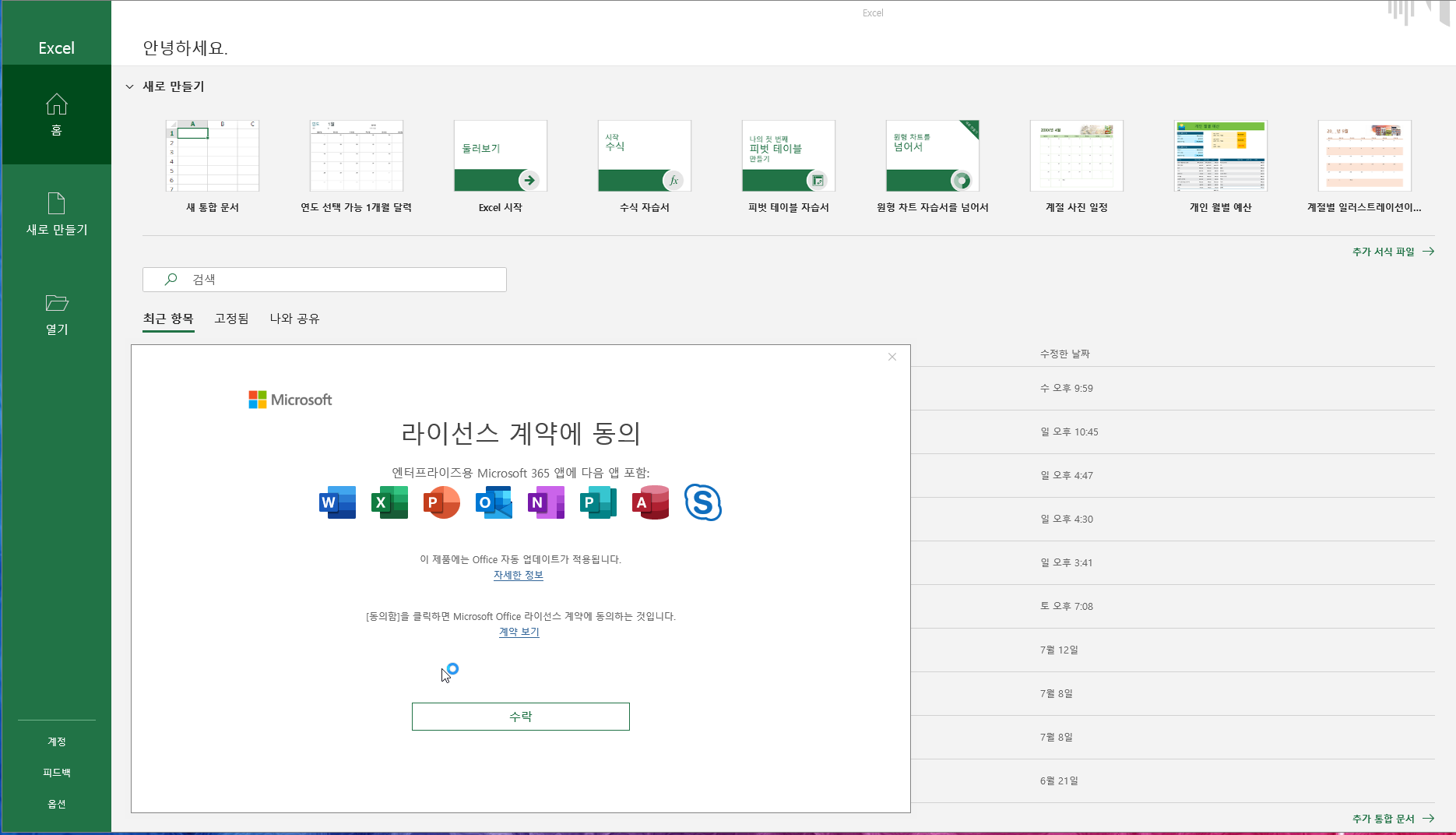Click the Publisher app icon in dialog
1456x835 pixels.
tap(598, 502)
